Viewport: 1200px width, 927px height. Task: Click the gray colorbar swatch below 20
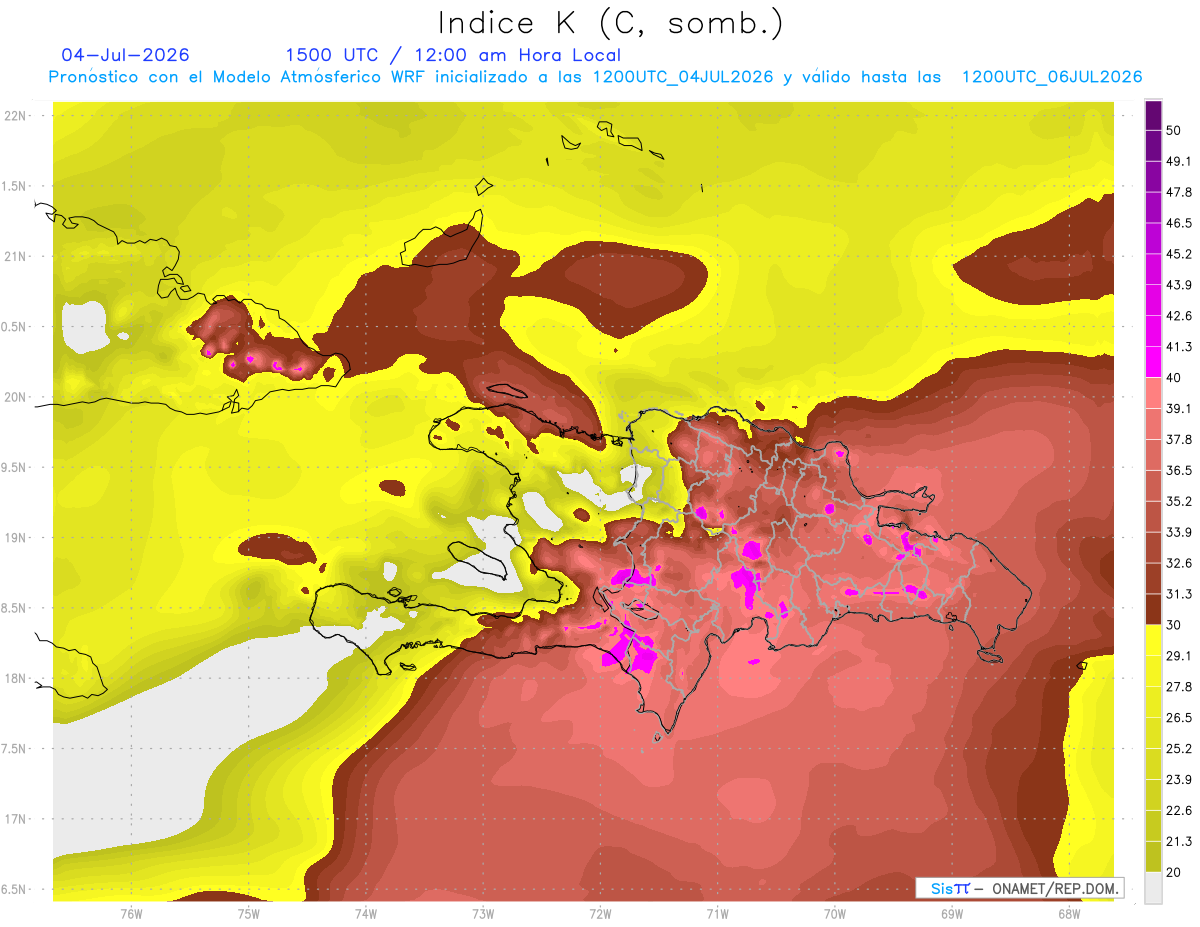[x=1153, y=887]
